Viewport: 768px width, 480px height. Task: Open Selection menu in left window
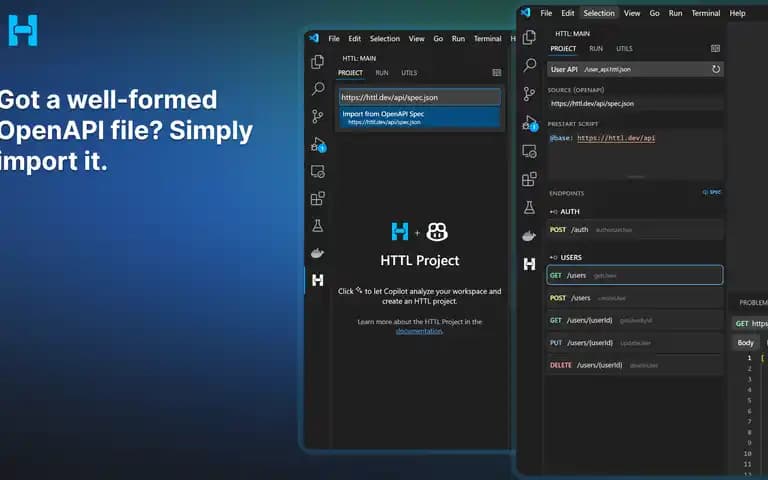pos(384,38)
